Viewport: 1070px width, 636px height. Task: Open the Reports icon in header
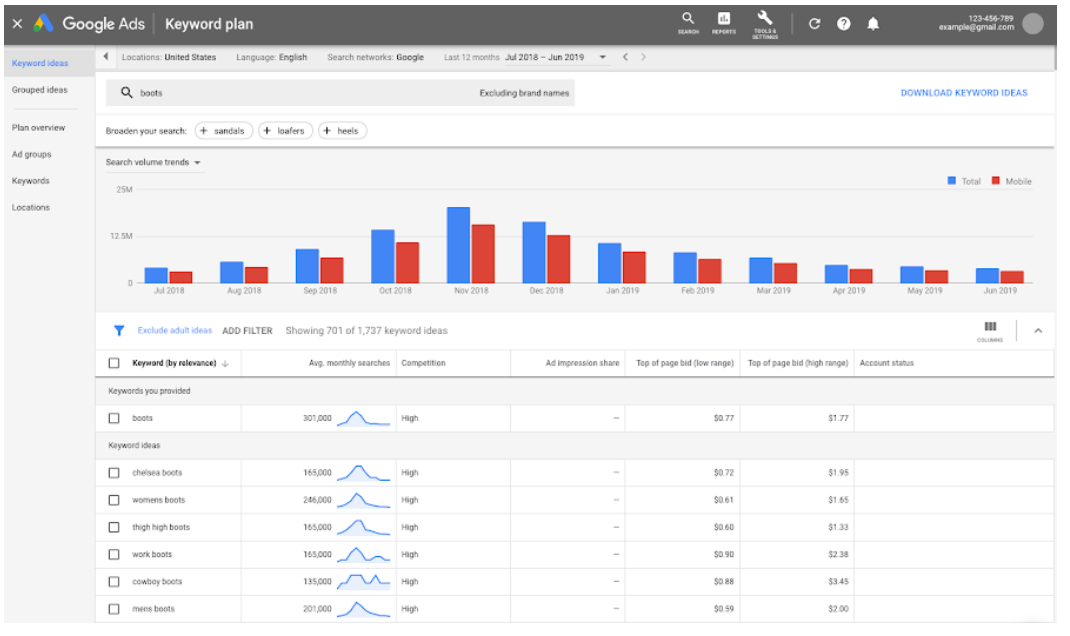724,18
